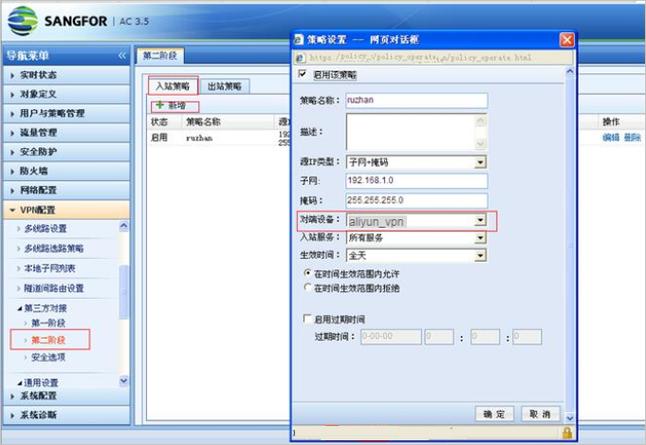Open the second phase item
This screenshot has height=445, width=646.
pyautogui.click(x=48, y=340)
